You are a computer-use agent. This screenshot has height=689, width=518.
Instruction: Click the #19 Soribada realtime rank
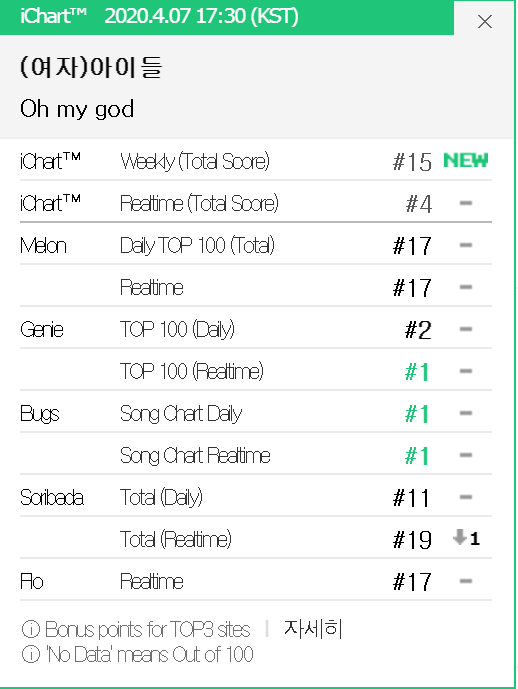tap(412, 540)
